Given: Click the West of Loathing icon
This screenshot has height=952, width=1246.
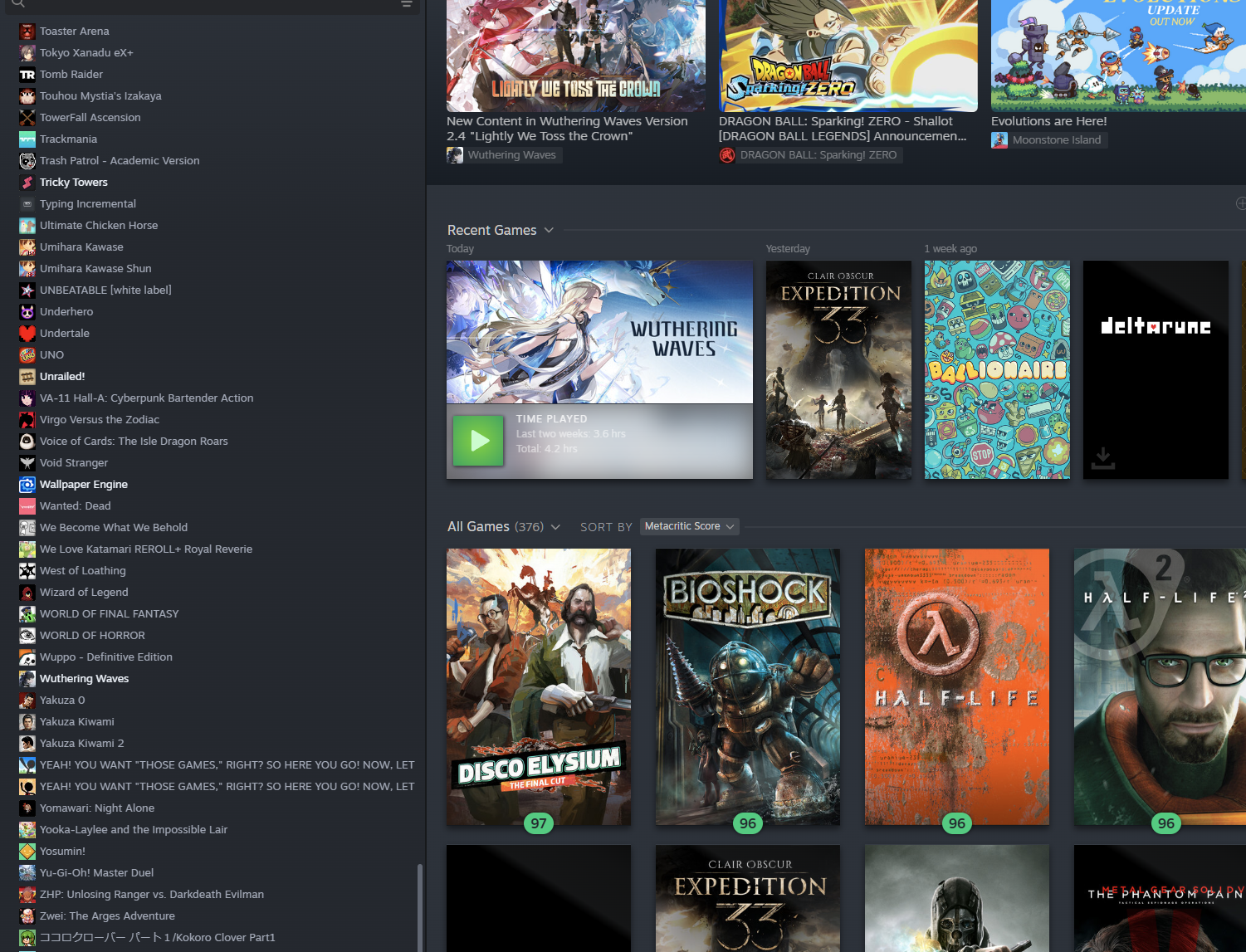Looking at the screenshot, I should click(x=27, y=571).
